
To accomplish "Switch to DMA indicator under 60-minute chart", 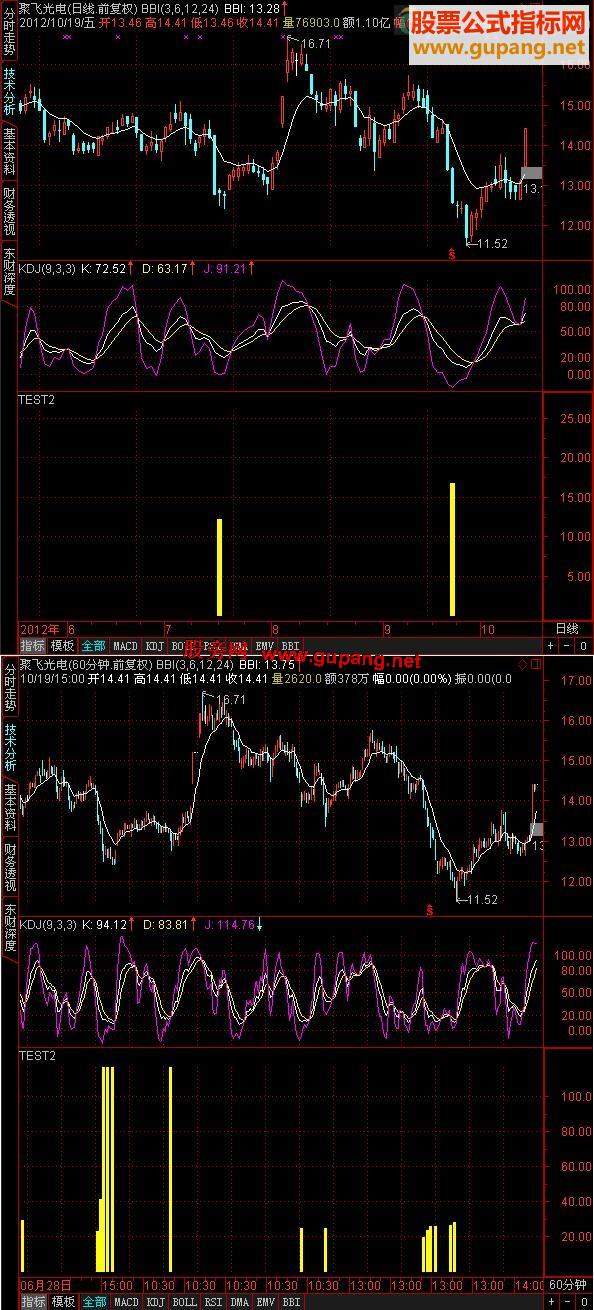I will tap(239, 1302).
